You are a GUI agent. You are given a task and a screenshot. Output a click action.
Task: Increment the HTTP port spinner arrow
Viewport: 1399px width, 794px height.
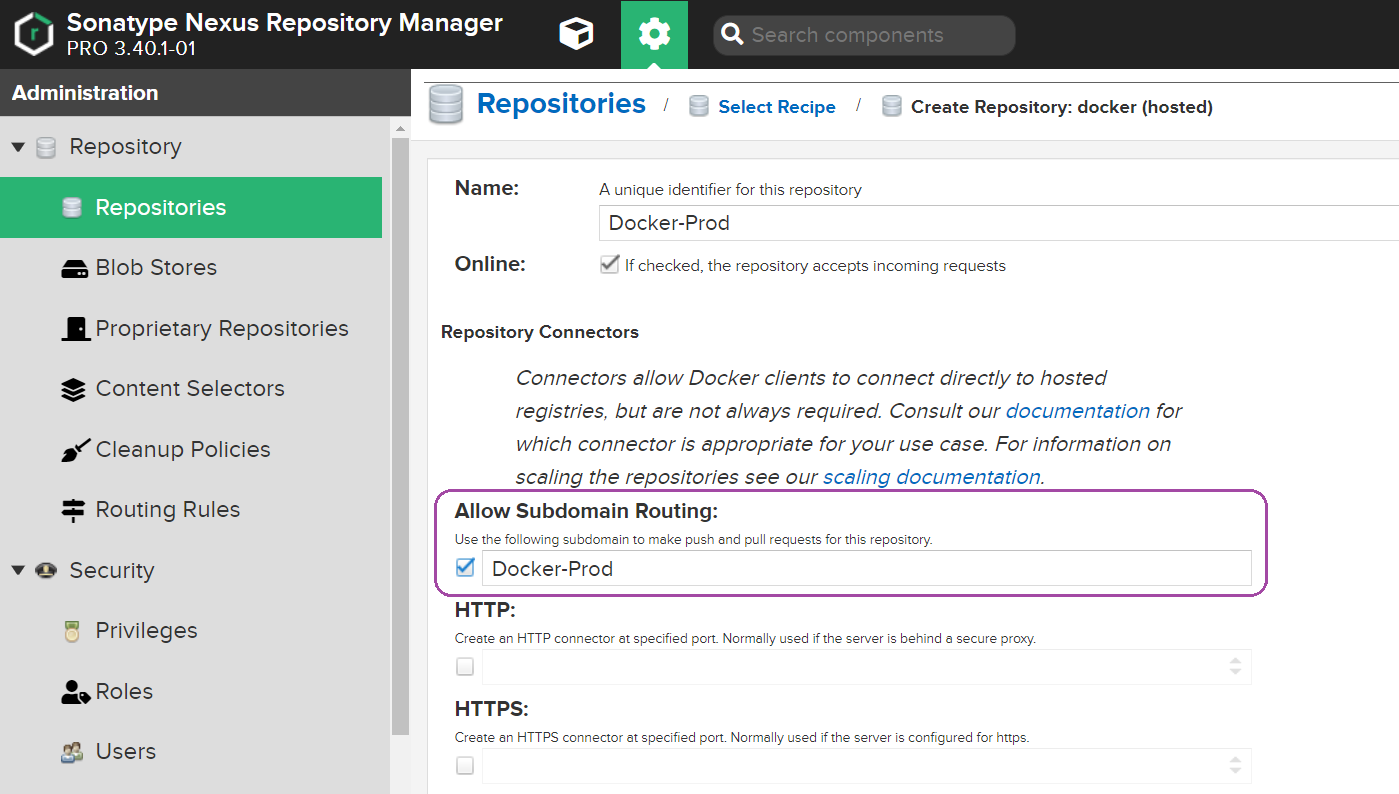(x=1235, y=661)
